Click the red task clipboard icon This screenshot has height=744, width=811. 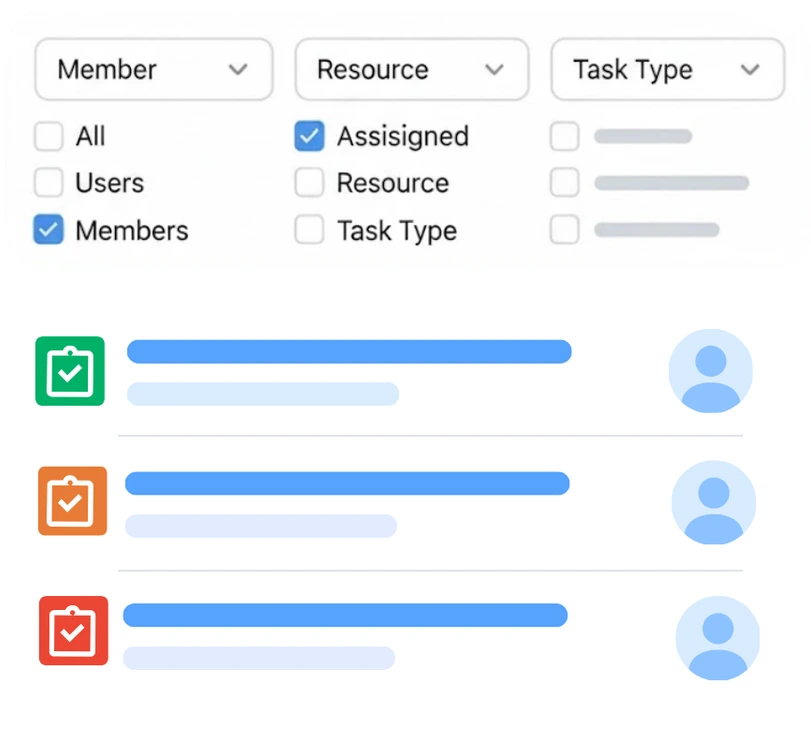[73, 630]
